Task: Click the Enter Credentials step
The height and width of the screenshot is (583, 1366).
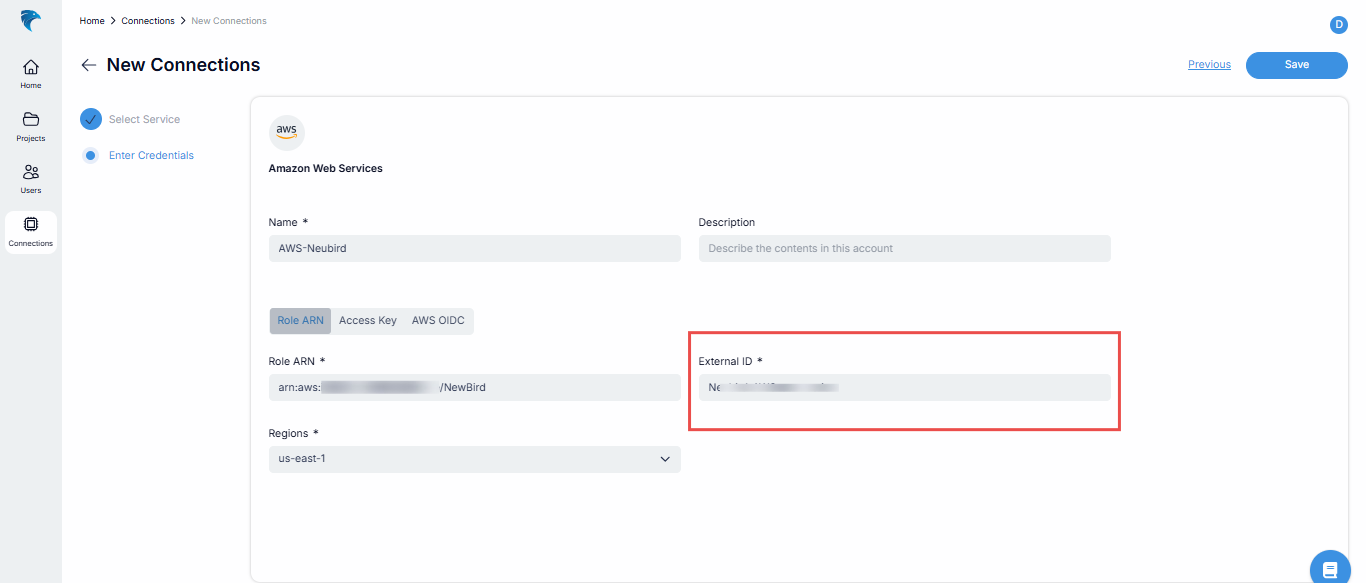Action: coord(151,156)
